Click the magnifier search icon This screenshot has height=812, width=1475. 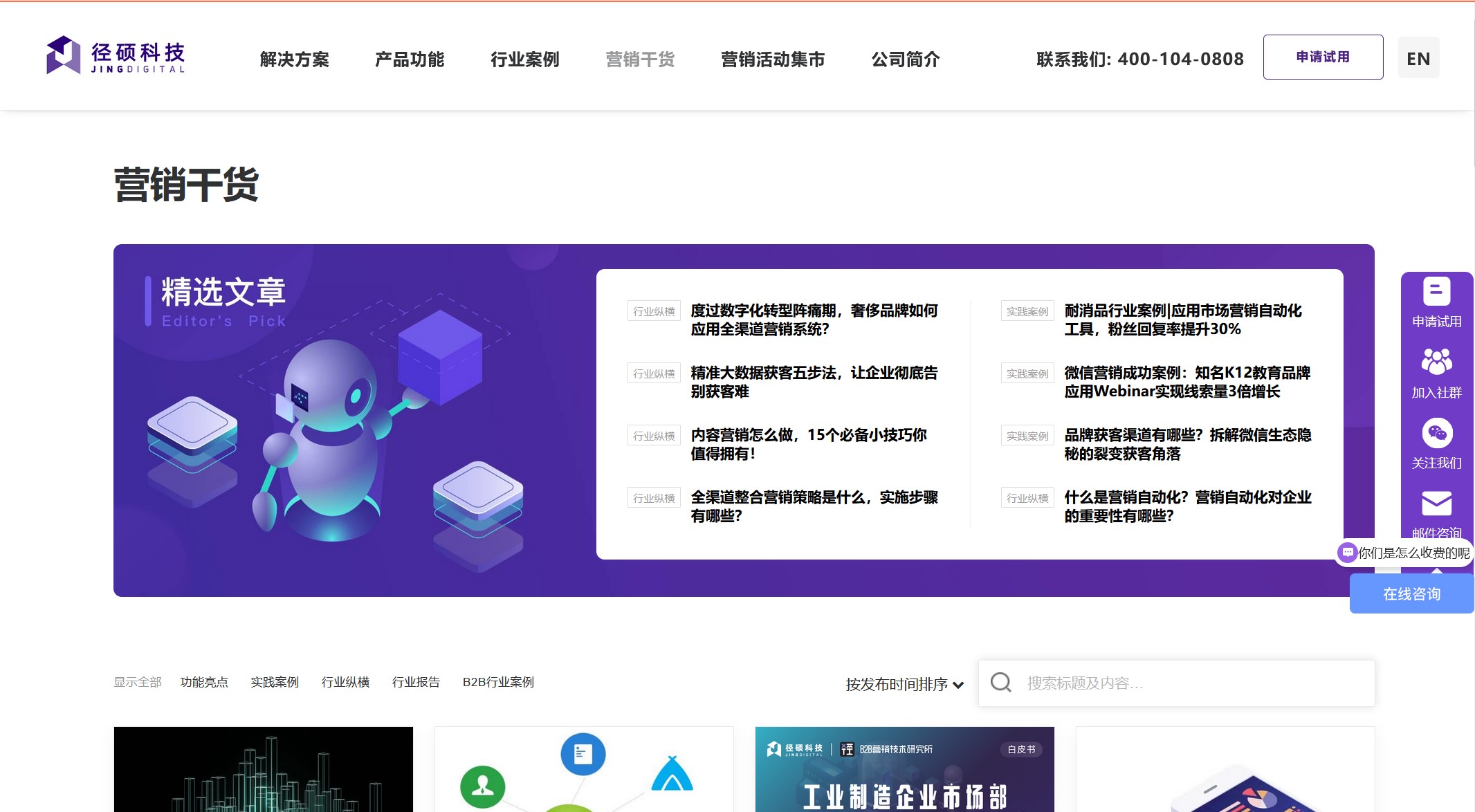pos(1000,683)
